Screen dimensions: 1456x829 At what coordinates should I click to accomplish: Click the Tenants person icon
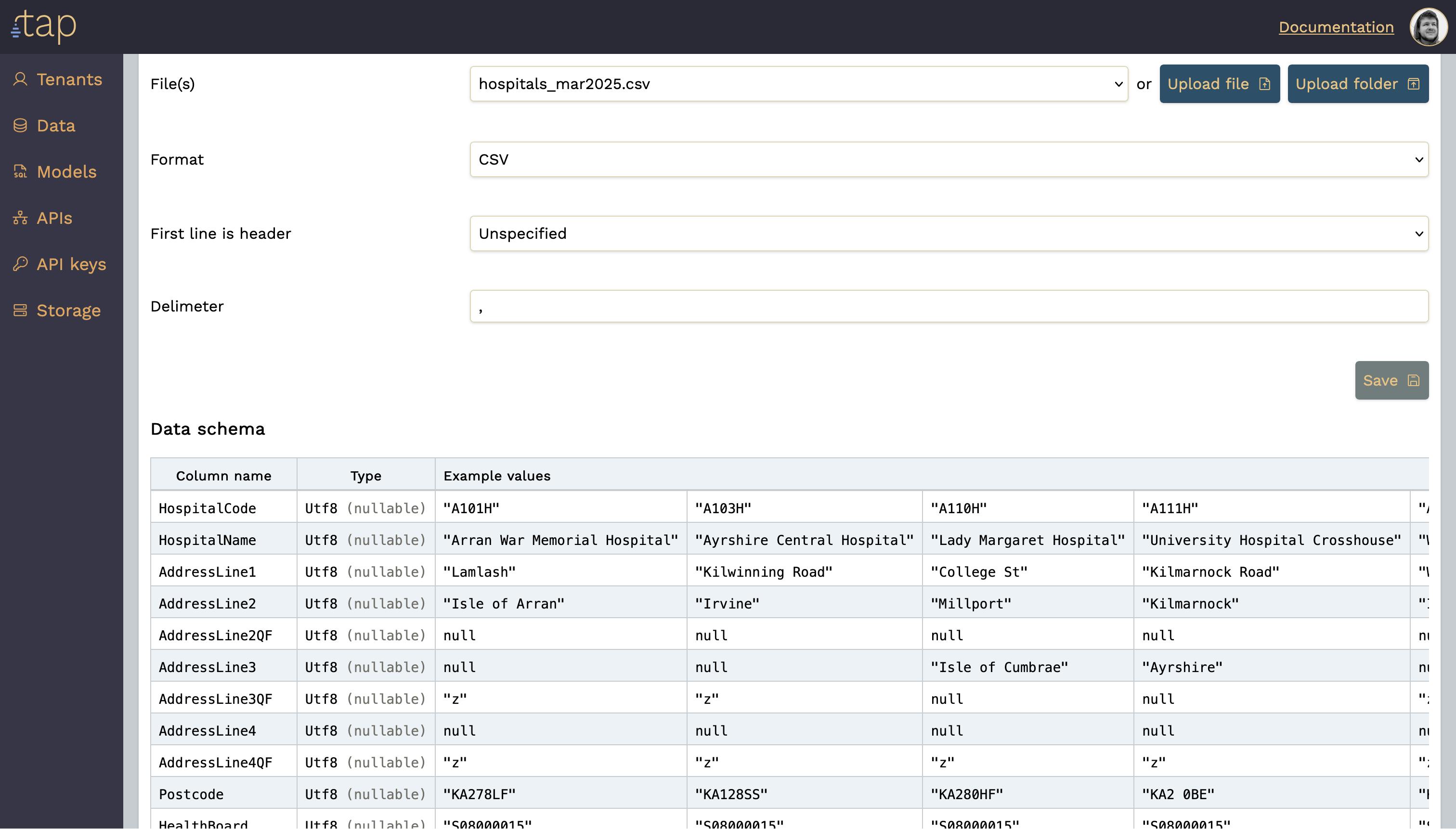pos(21,79)
